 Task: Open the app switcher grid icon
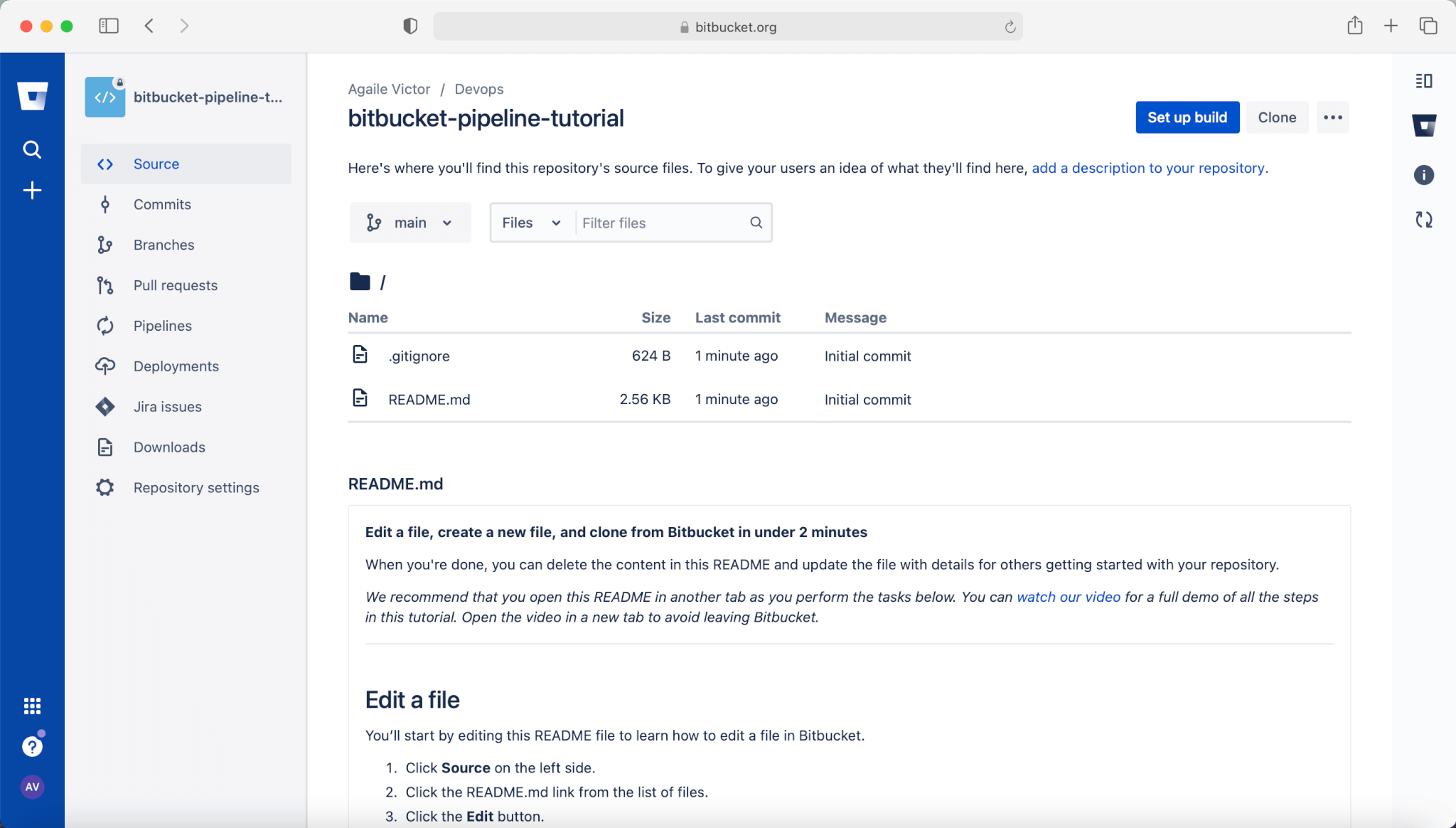click(32, 706)
